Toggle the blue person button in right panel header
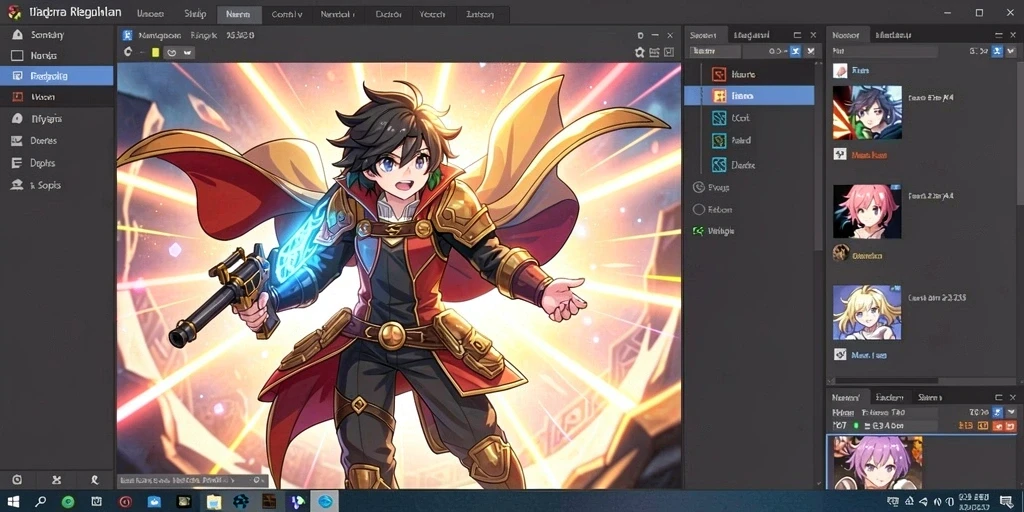 click(x=997, y=51)
